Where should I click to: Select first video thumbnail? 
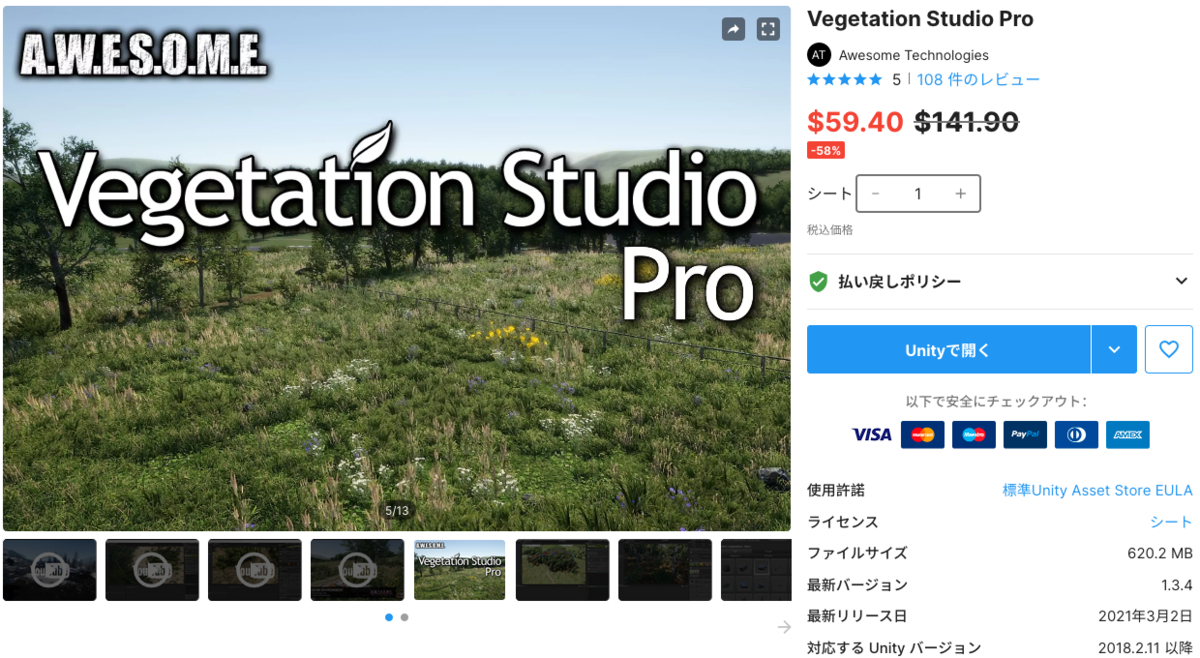50,570
